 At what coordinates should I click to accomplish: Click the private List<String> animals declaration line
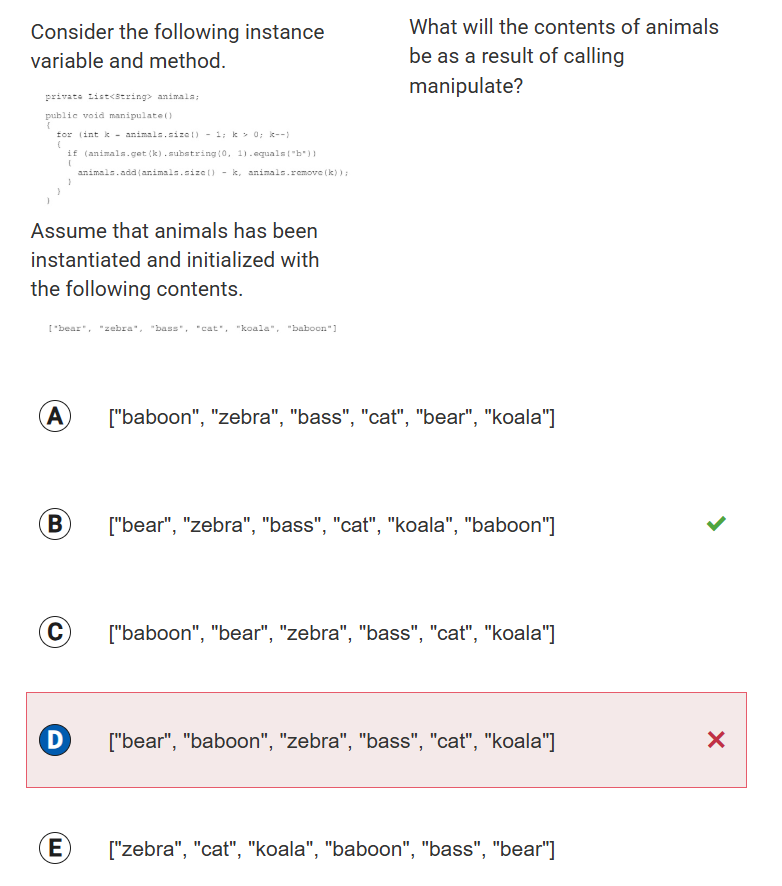point(123,96)
